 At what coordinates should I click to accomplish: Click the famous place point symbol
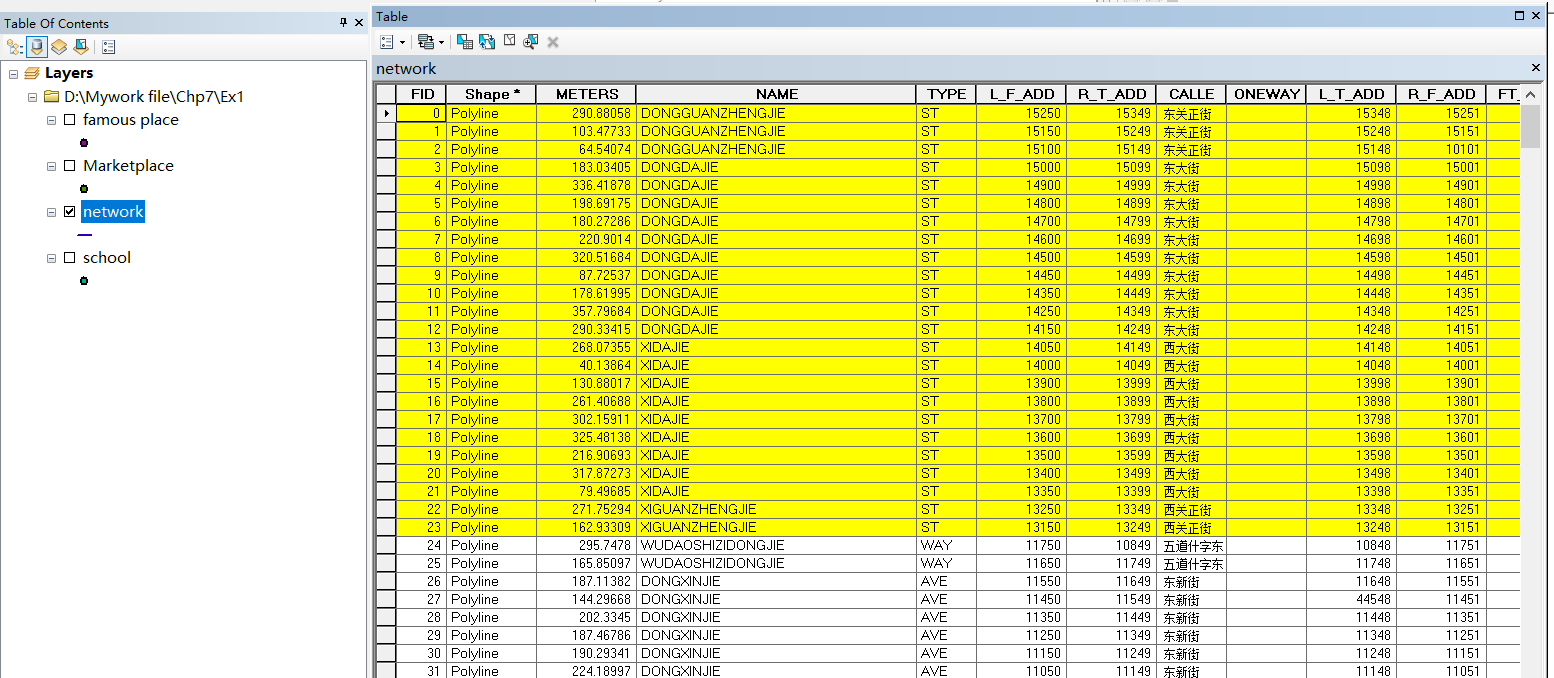tap(84, 142)
